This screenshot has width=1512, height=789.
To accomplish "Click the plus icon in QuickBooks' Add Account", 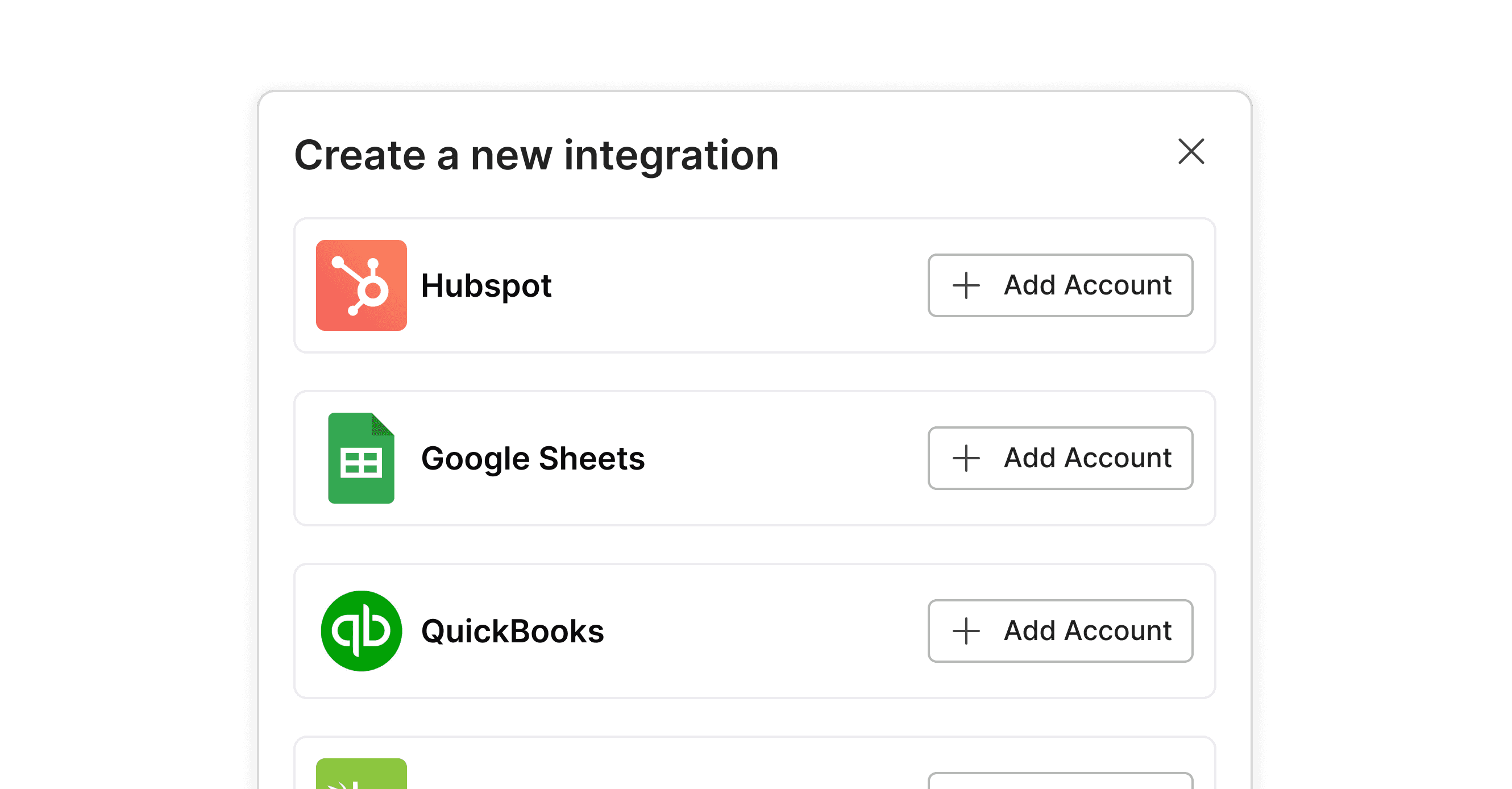I will click(x=966, y=632).
